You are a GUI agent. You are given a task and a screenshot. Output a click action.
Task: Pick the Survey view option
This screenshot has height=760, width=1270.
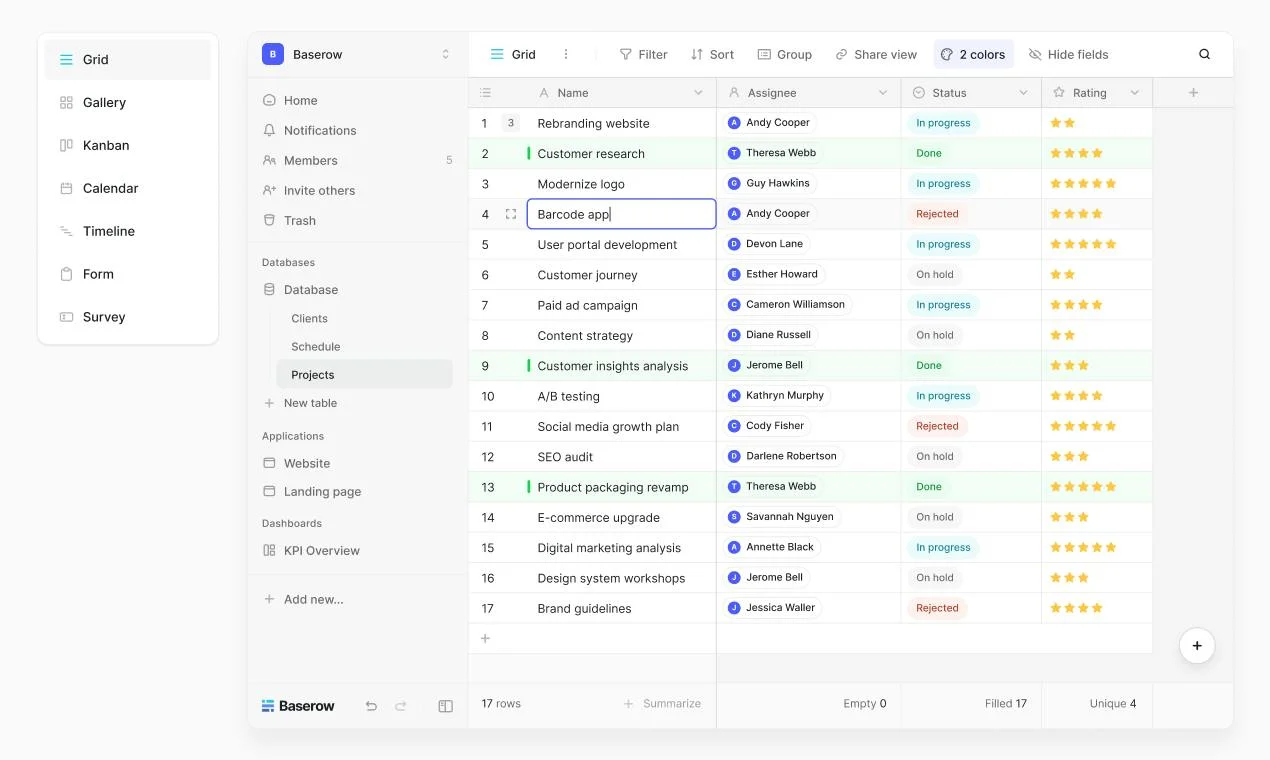128,317
